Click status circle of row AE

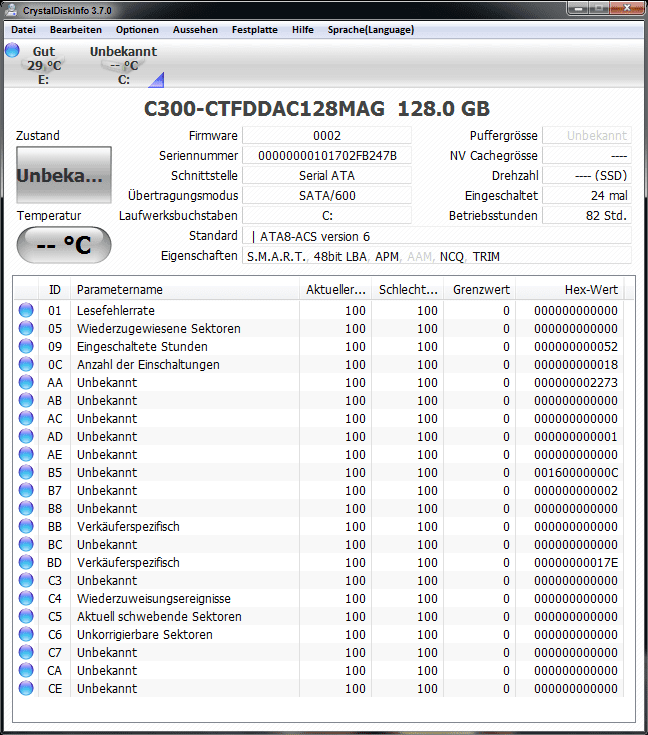point(26,454)
